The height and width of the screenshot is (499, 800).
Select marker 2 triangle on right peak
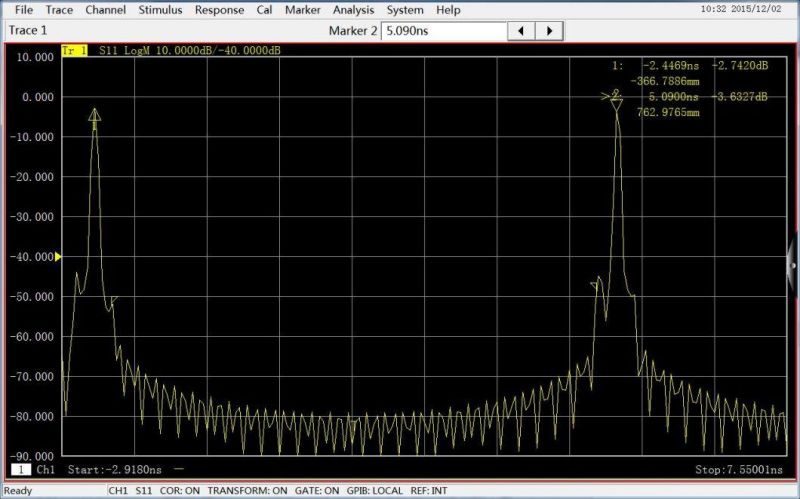tap(617, 106)
